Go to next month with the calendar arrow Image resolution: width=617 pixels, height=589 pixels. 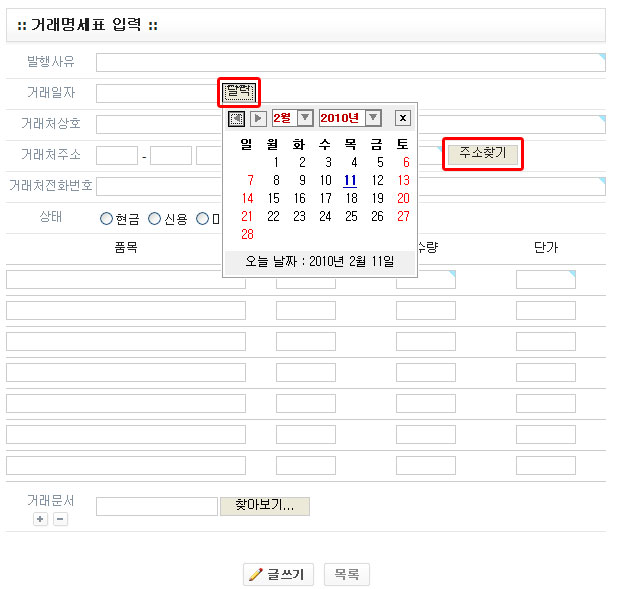tap(258, 118)
